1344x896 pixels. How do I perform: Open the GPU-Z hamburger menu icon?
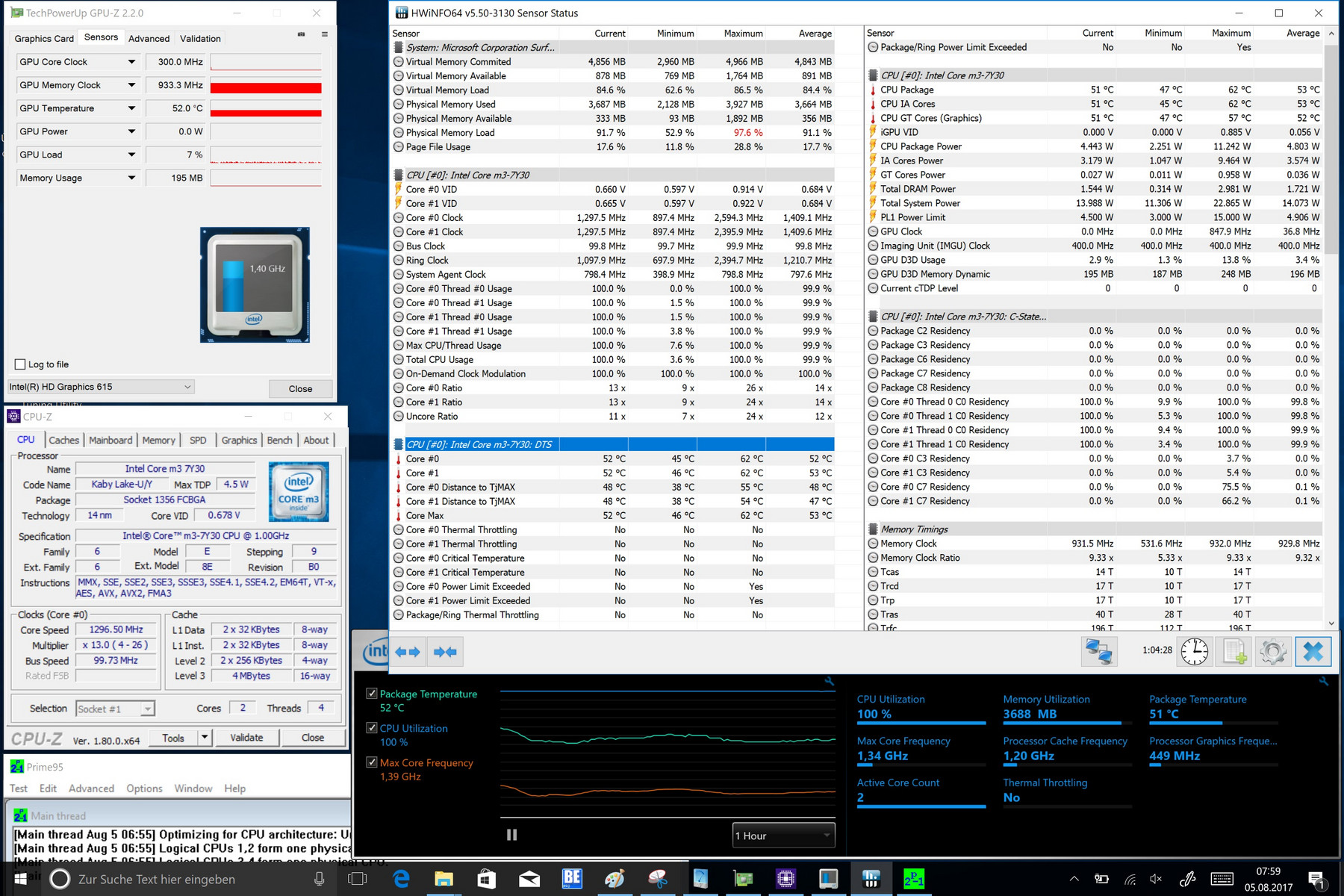(x=325, y=34)
